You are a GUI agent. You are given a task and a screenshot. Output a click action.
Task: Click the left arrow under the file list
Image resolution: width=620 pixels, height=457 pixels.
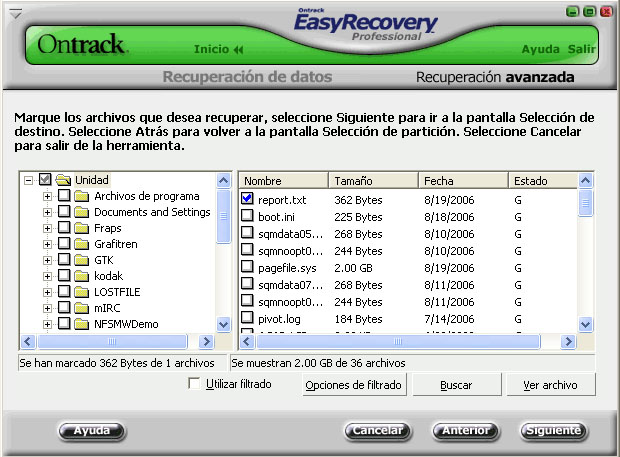pyautogui.click(x=247, y=342)
